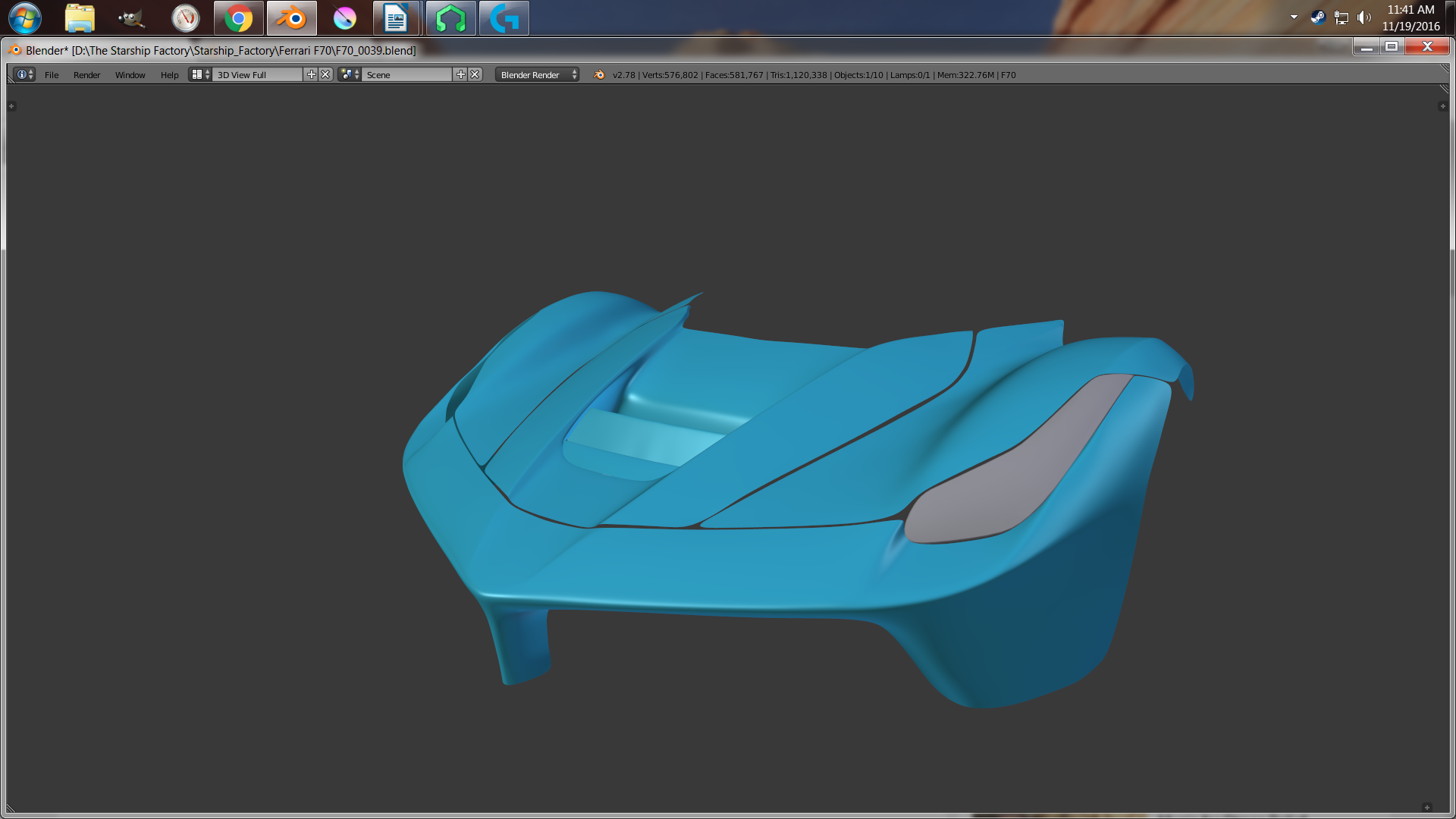Open the Windows Start menu

click(25, 18)
